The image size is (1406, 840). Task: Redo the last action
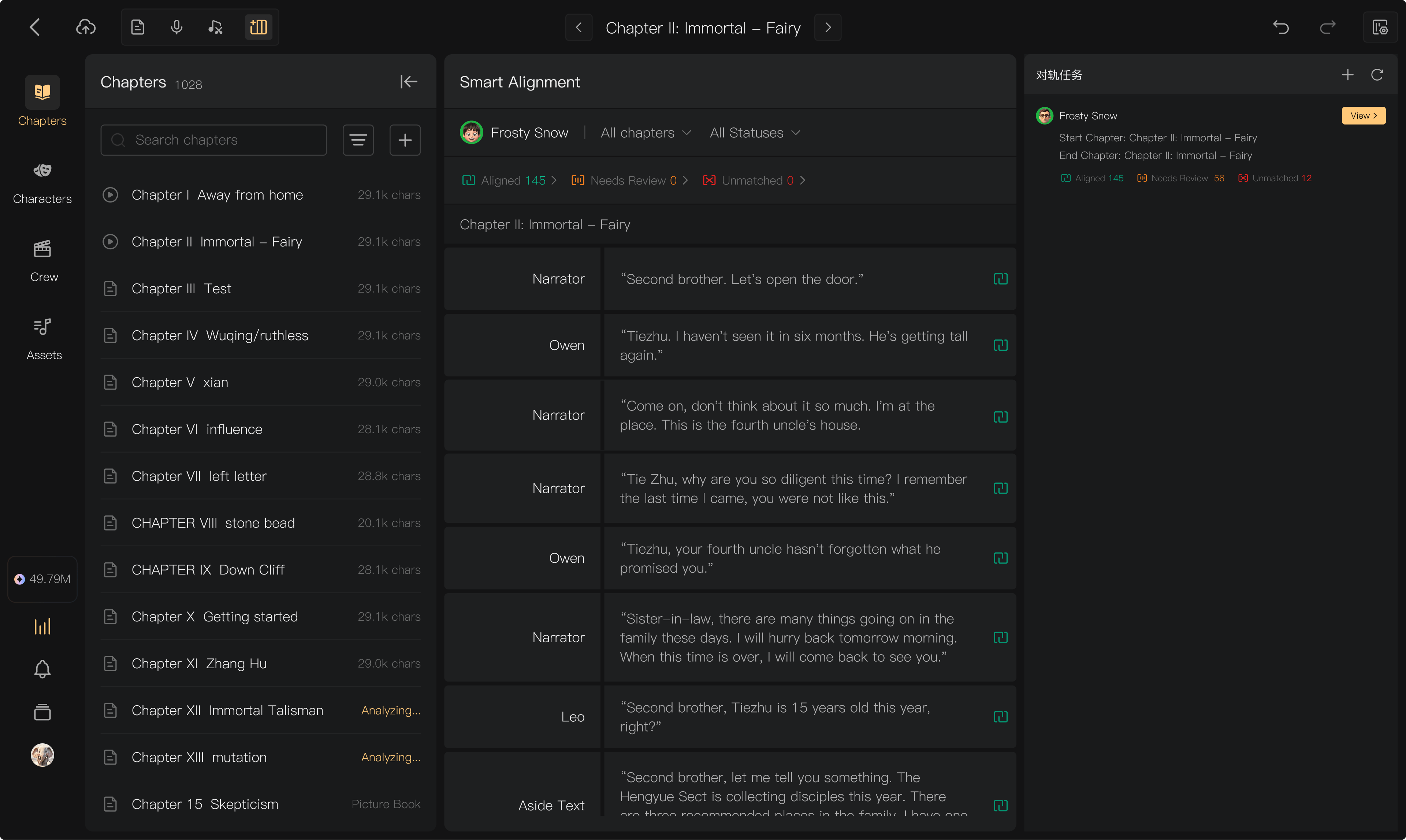[x=1327, y=27]
